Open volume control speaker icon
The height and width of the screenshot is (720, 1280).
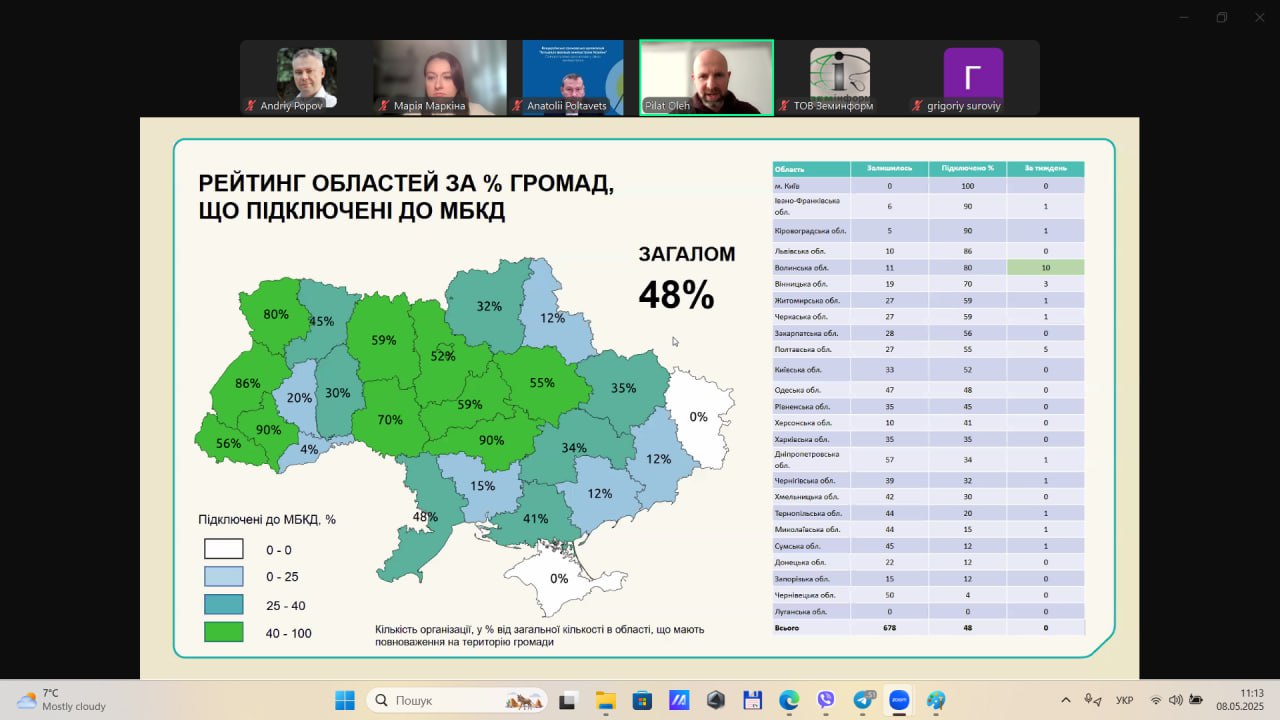click(x=1175, y=700)
